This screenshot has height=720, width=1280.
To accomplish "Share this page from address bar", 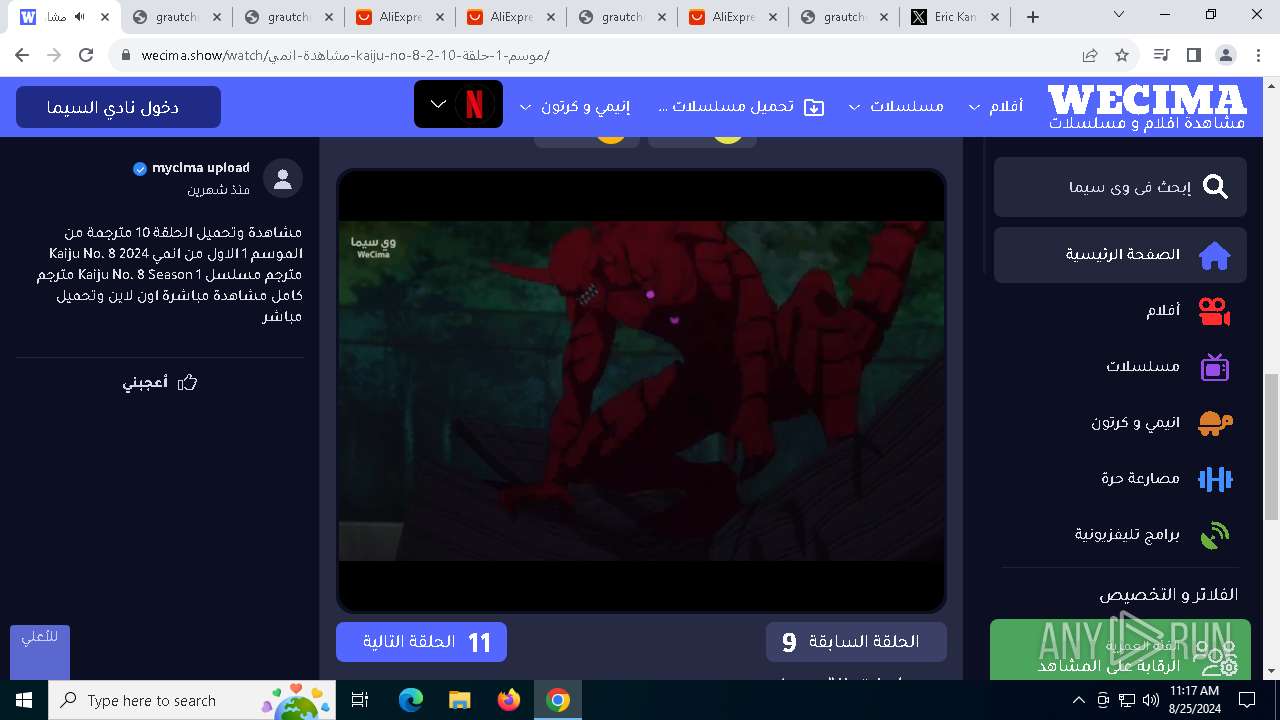I will 1090,55.
